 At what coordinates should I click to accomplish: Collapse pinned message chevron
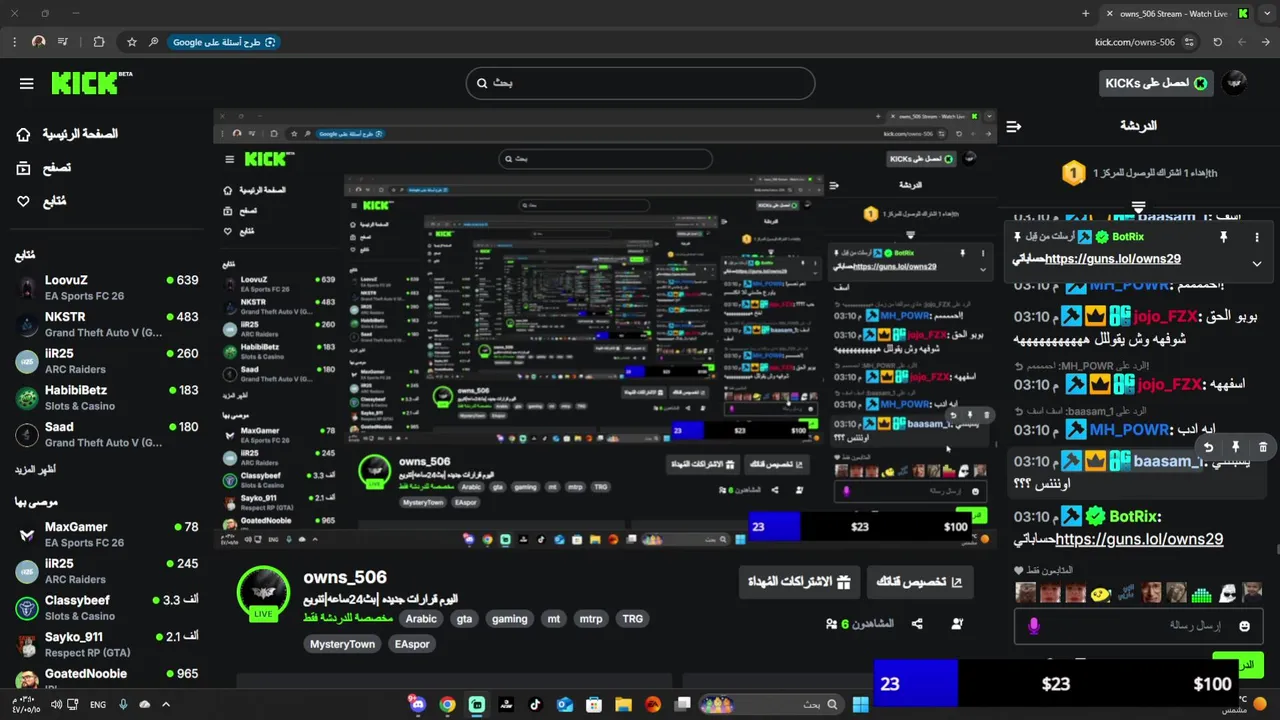click(1257, 263)
